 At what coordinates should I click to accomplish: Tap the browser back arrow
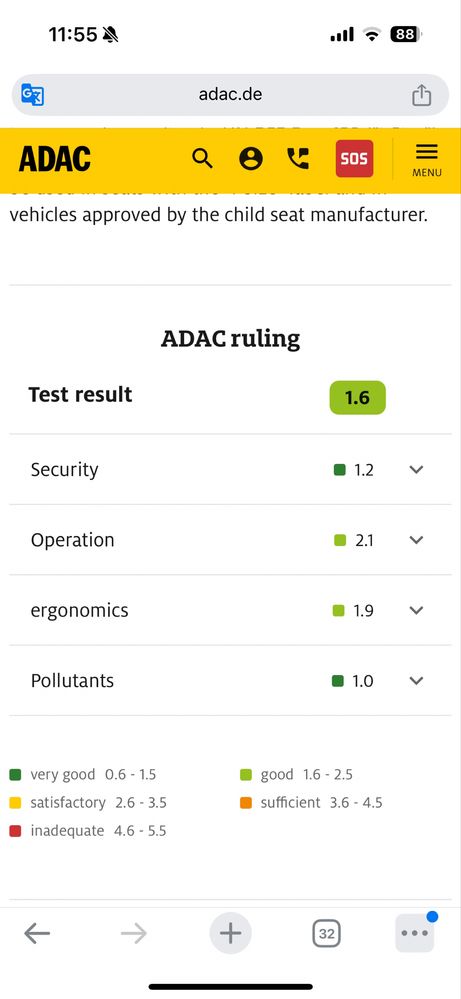[37, 934]
